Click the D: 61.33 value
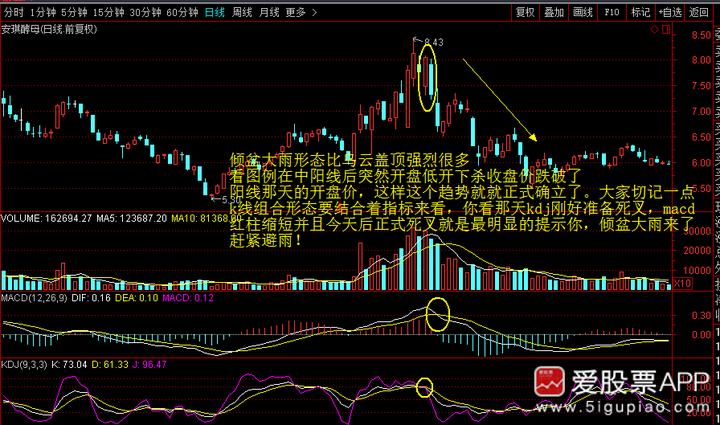Image resolution: width=720 pixels, height=425 pixels. click(x=110, y=365)
